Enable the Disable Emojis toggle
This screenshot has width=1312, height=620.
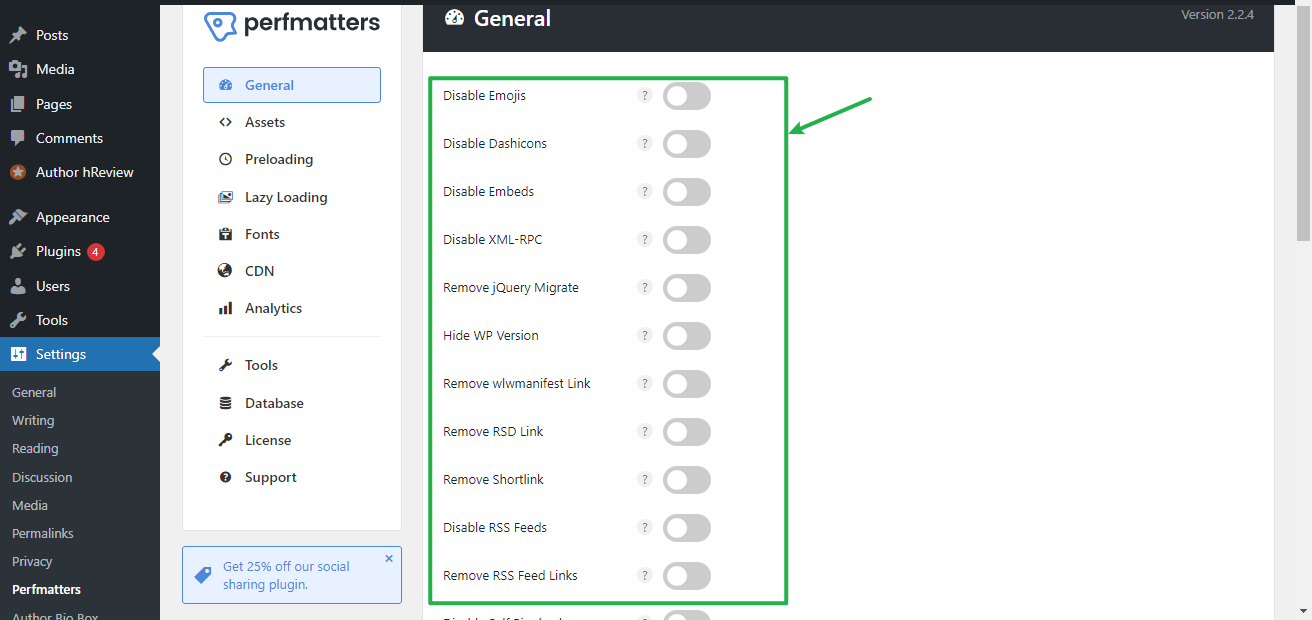pyautogui.click(x=686, y=95)
